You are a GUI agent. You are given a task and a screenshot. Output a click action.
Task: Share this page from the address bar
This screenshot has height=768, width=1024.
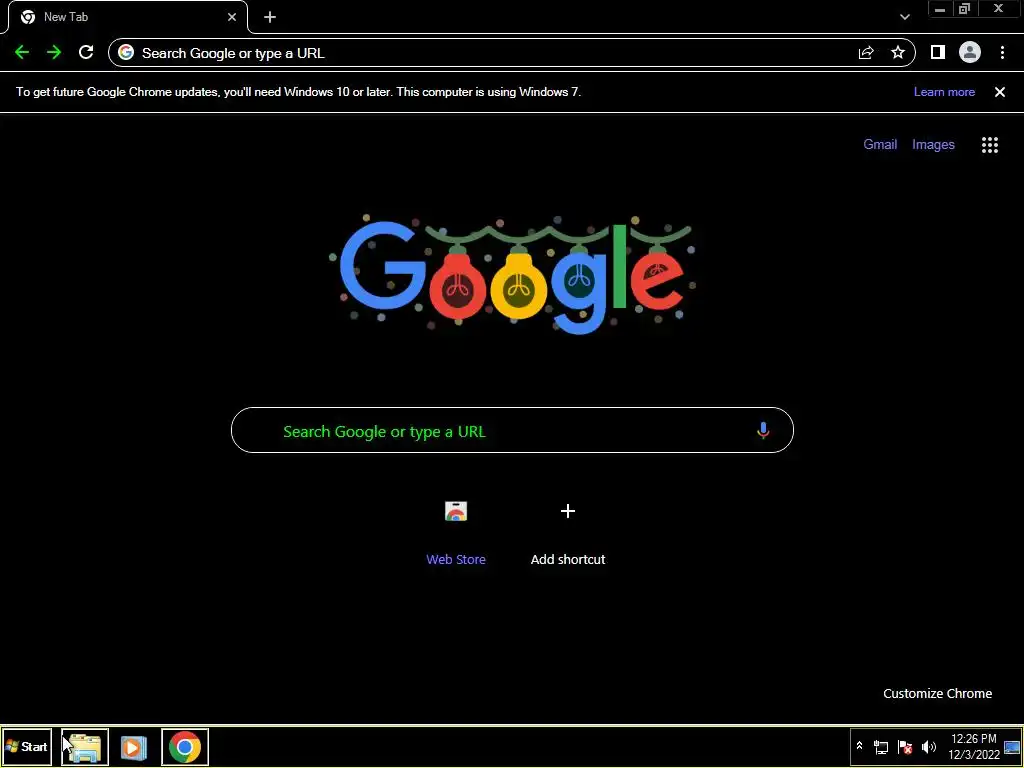pyautogui.click(x=866, y=53)
